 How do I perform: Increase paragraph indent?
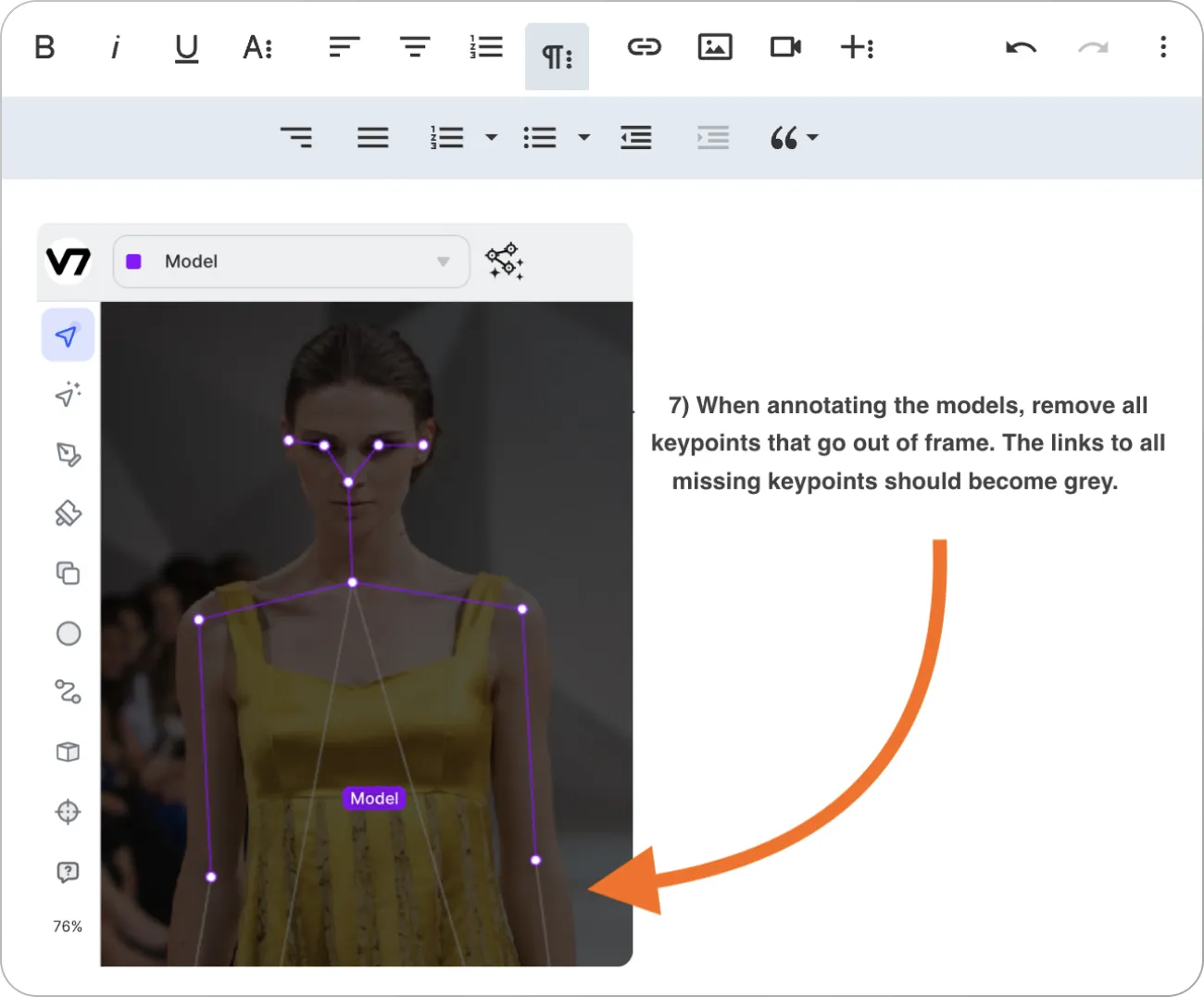pos(713,138)
